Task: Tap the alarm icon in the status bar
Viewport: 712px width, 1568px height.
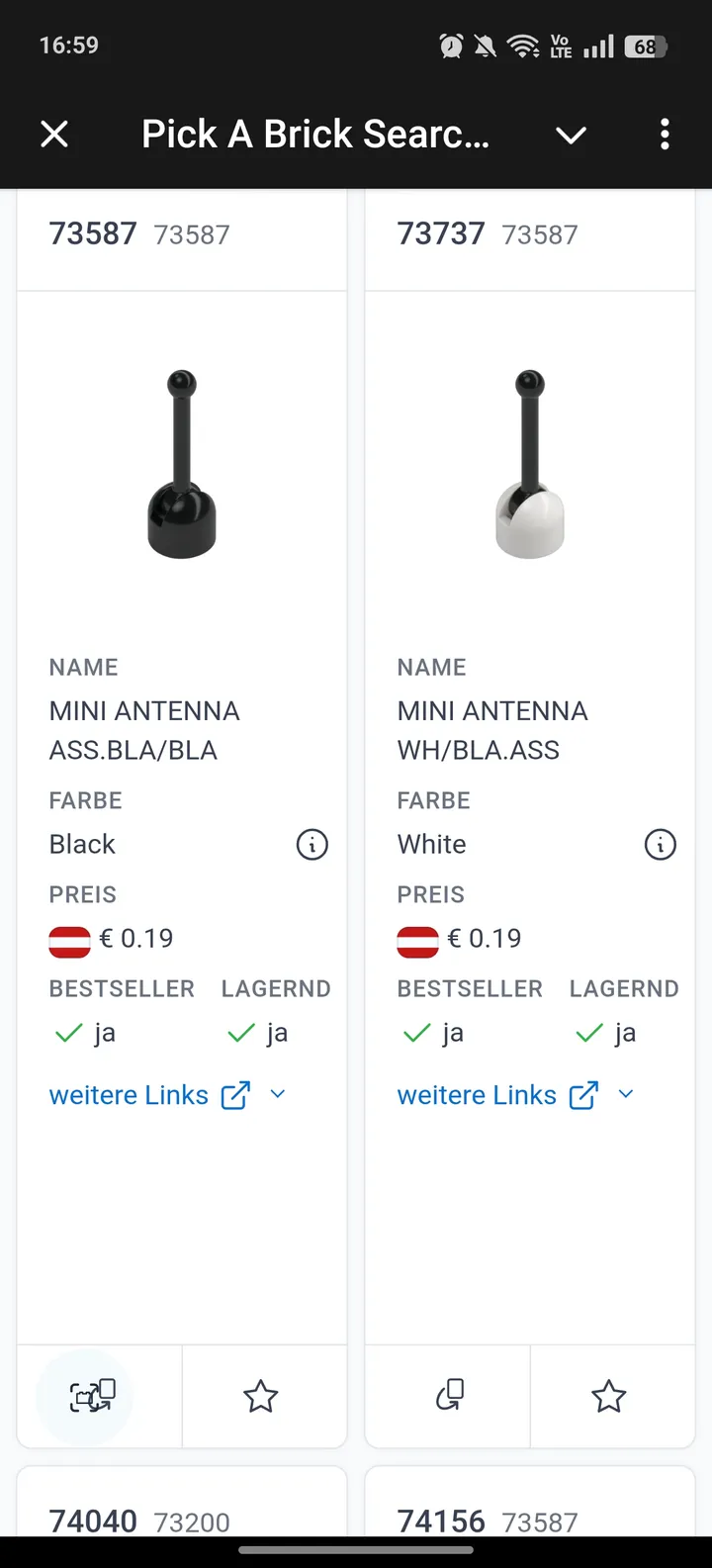Action: (451, 46)
